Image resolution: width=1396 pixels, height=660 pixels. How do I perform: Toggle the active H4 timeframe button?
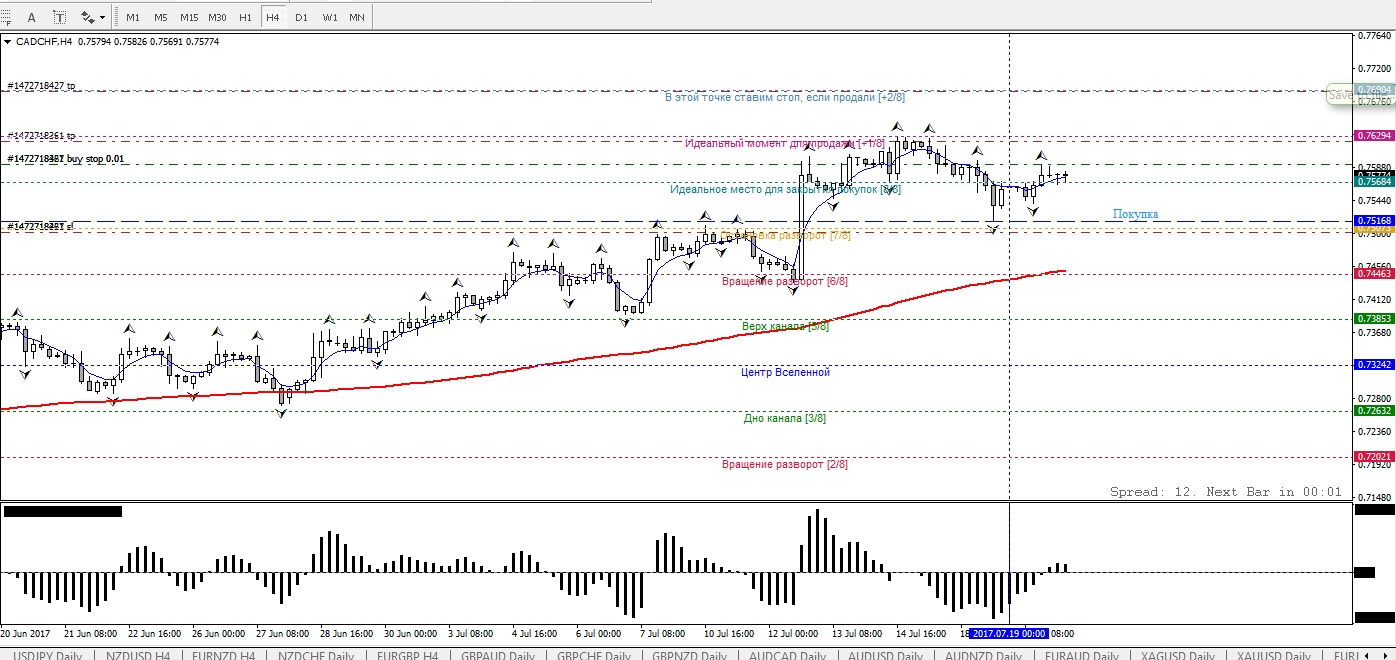(x=273, y=17)
